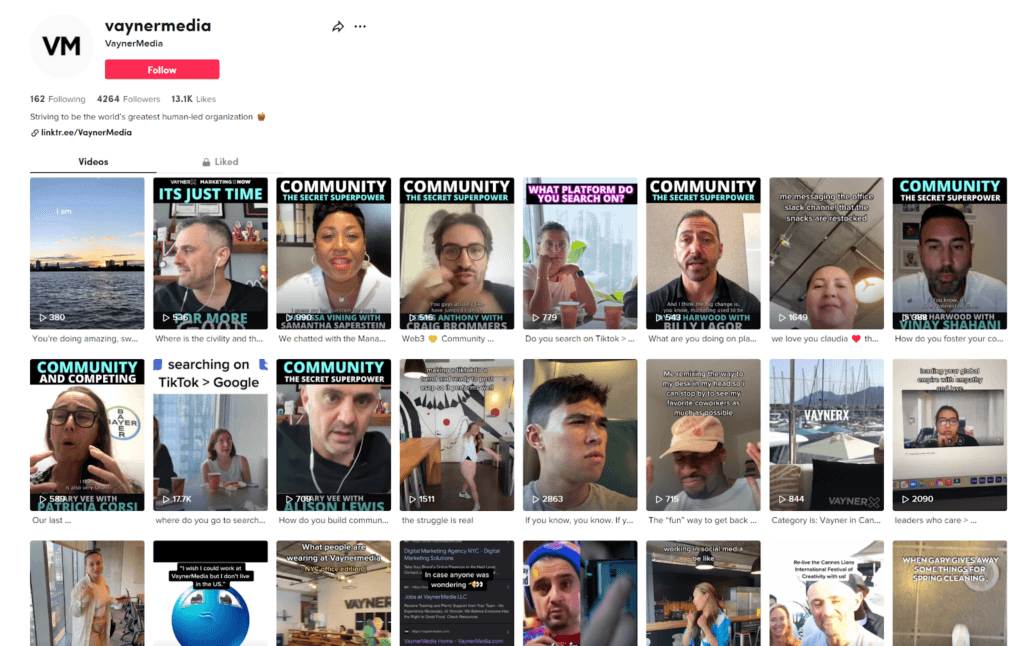Click the share arrow icon next to vaynermedia
Image resolution: width=1024 pixels, height=646 pixels.
click(338, 27)
